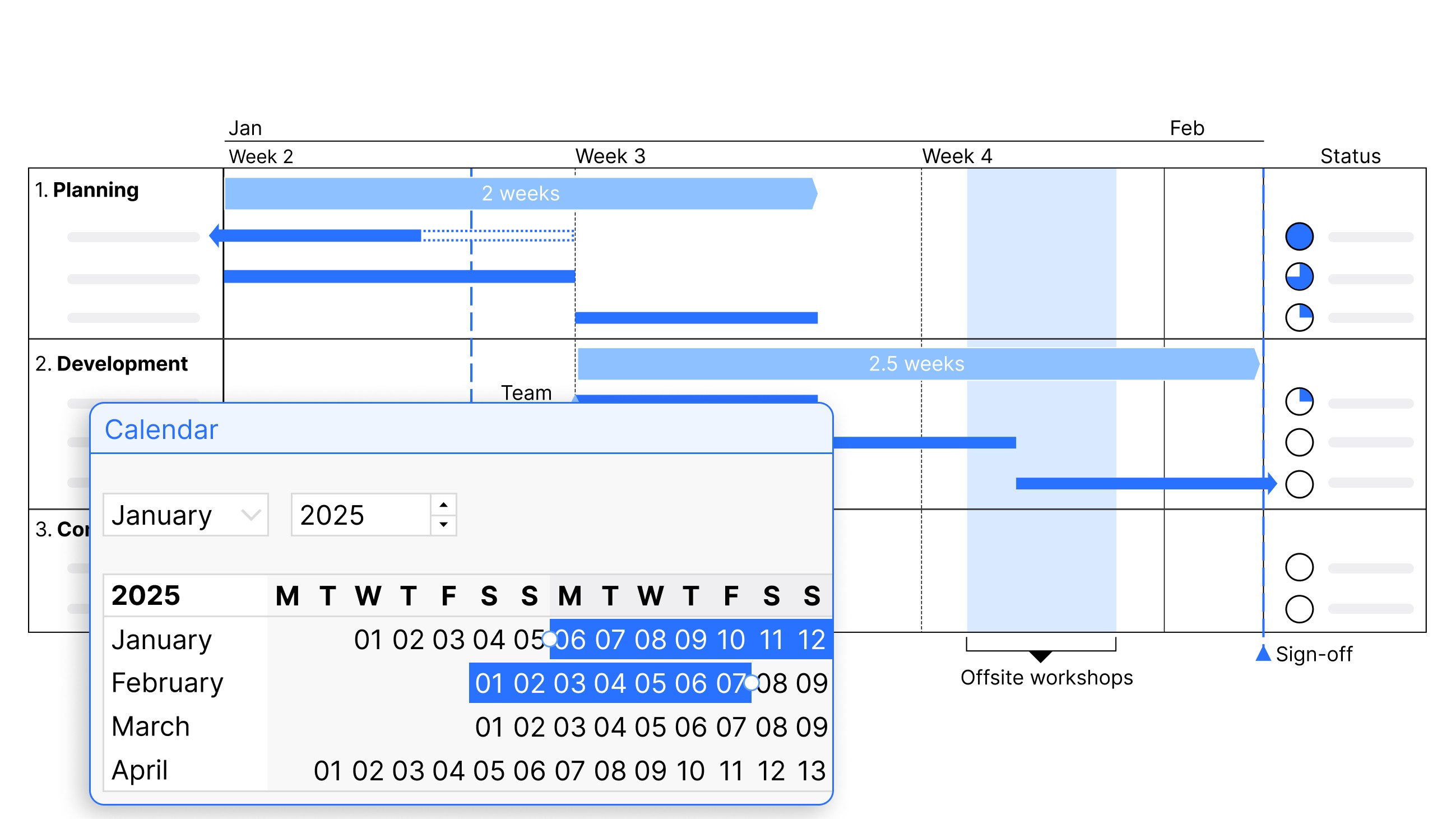Select the April row in the calendar

(467, 770)
